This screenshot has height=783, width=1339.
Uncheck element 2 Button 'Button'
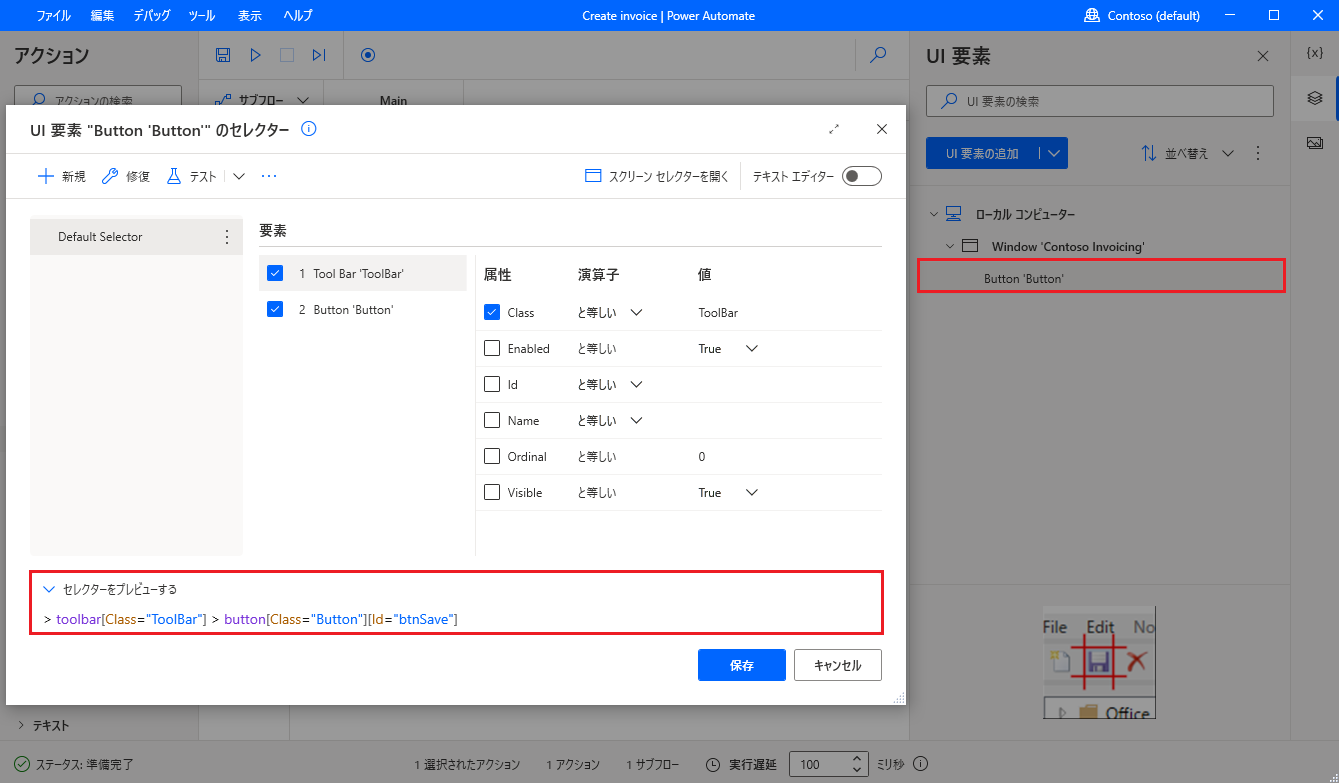pos(275,309)
